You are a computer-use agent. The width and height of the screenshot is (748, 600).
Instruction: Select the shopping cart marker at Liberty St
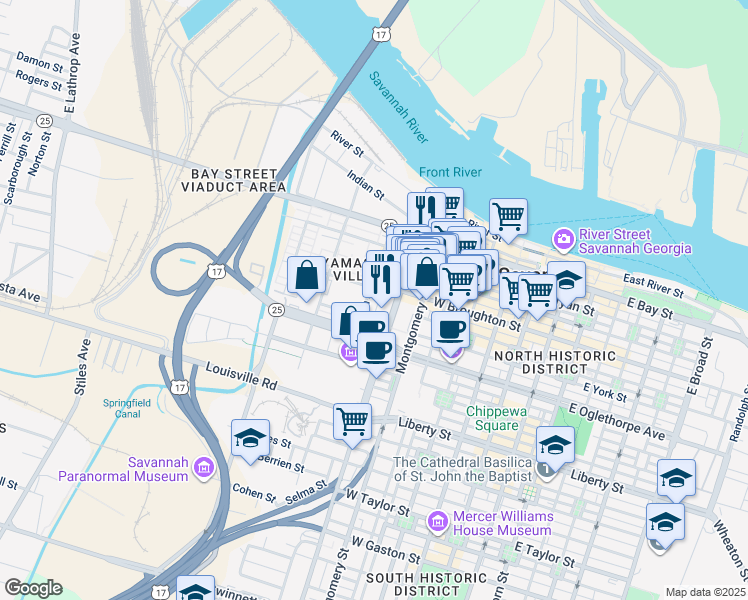353,425
